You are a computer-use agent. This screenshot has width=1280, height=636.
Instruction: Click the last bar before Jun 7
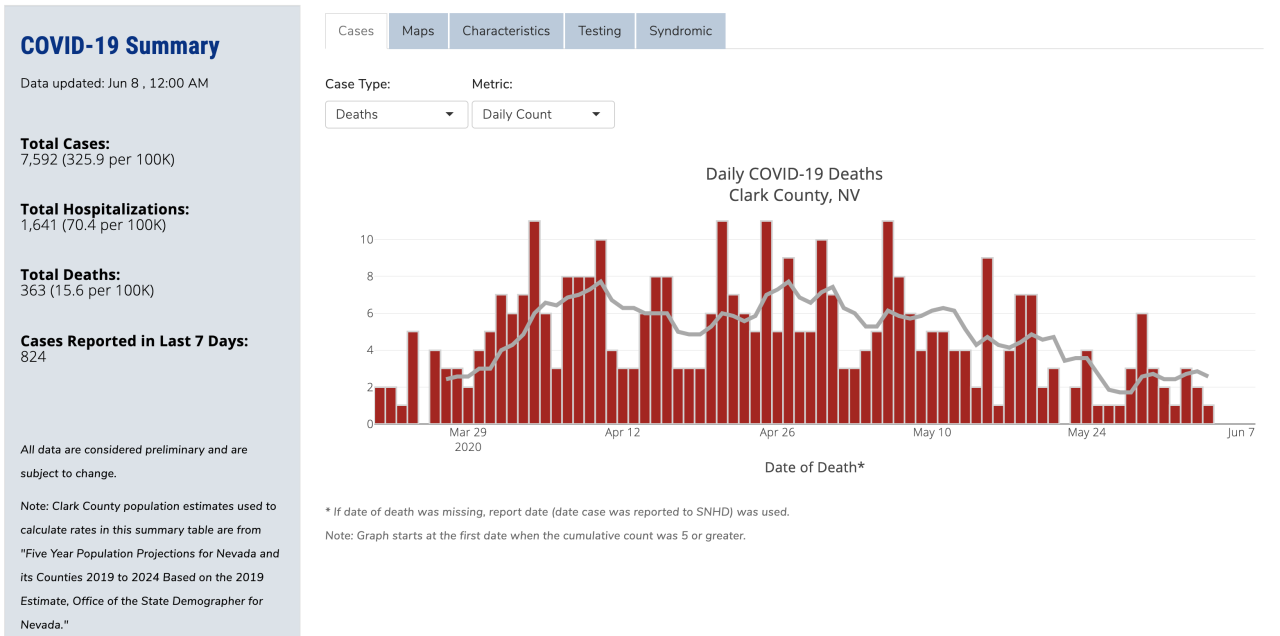[x=1208, y=414]
